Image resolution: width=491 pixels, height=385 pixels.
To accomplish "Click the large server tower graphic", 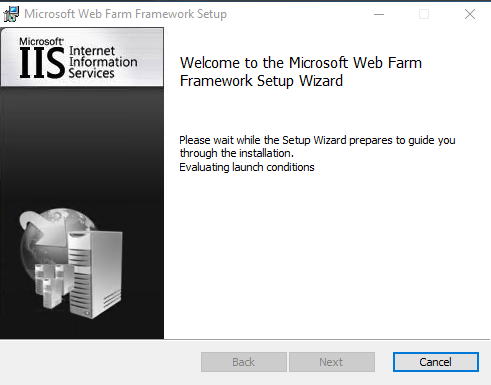I will [x=96, y=274].
